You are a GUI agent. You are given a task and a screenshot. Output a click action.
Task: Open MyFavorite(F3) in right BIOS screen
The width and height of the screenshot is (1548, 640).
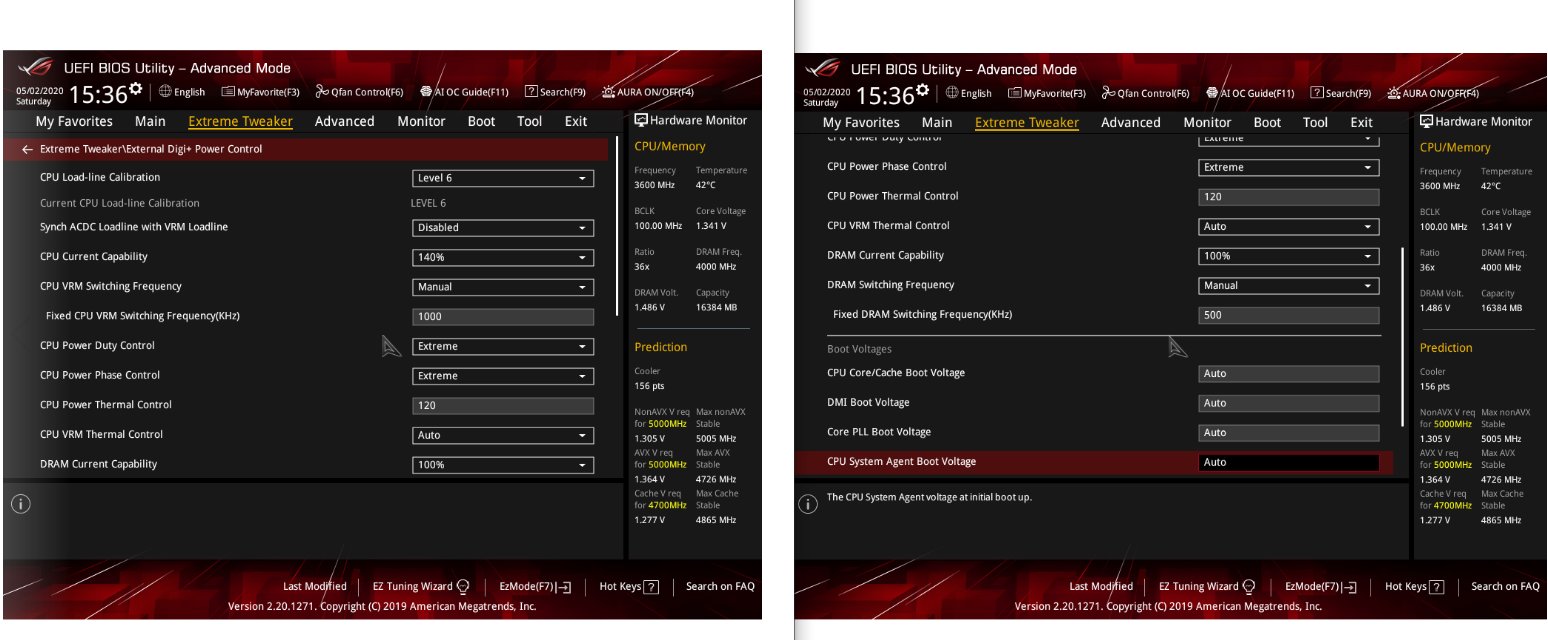pyautogui.click(x=1047, y=93)
